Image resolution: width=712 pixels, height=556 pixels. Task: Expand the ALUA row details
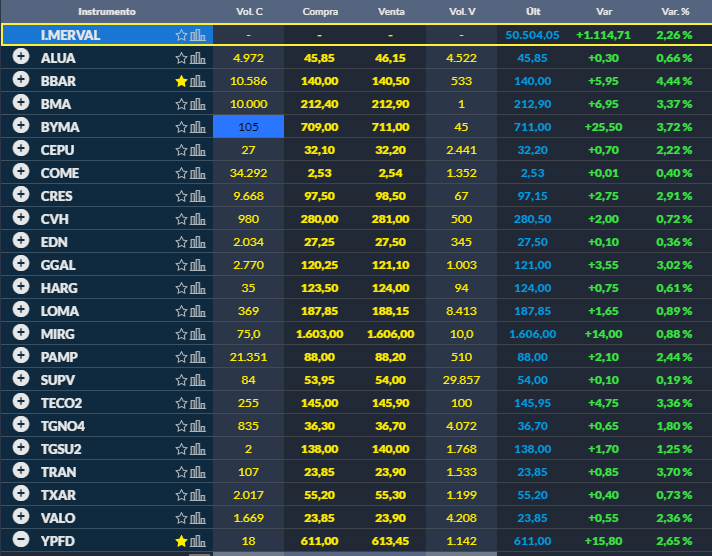pos(21,56)
